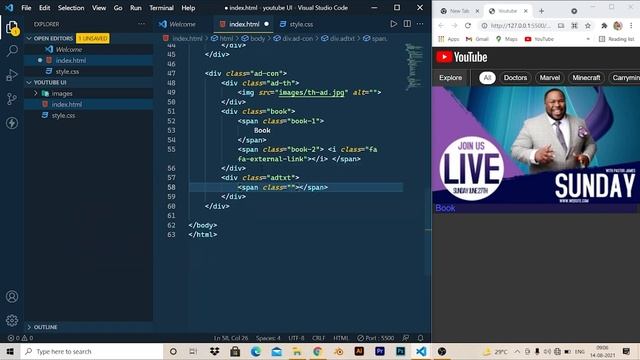Click the Split Editor icon
Image resolution: width=640 pixels, height=360 pixels.
(x=407, y=24)
